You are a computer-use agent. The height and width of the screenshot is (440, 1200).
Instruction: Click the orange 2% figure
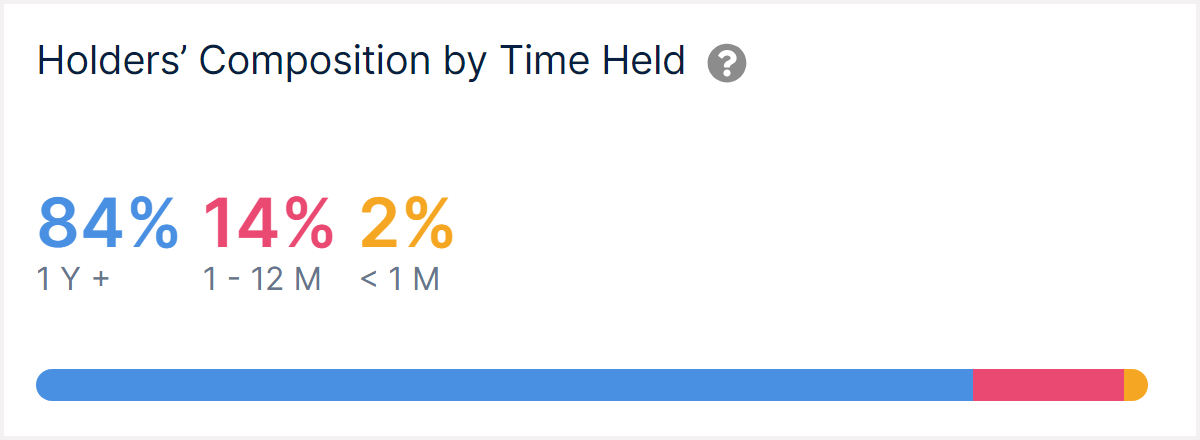pyautogui.click(x=407, y=223)
